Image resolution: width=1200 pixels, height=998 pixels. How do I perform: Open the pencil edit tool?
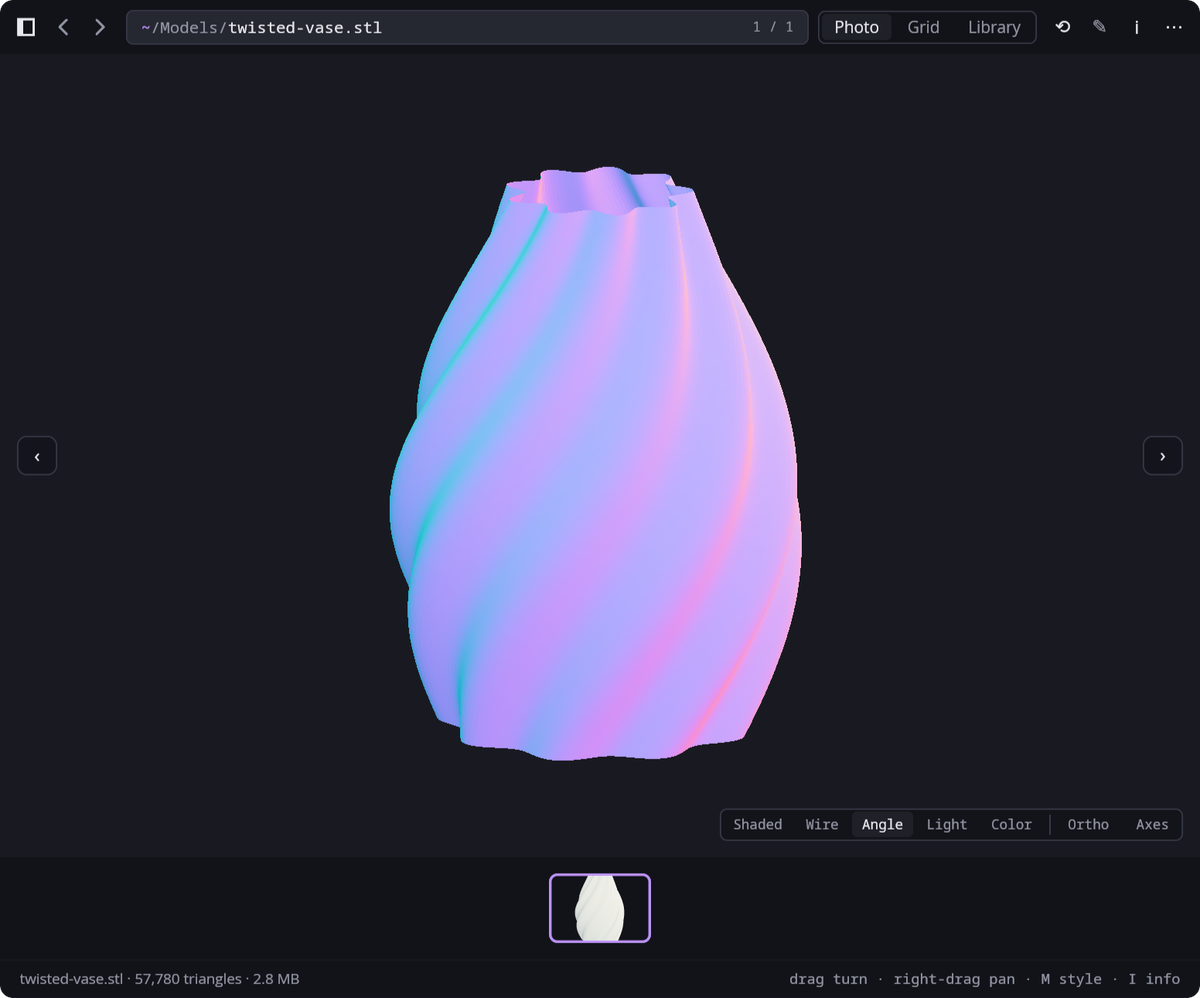tap(1099, 27)
